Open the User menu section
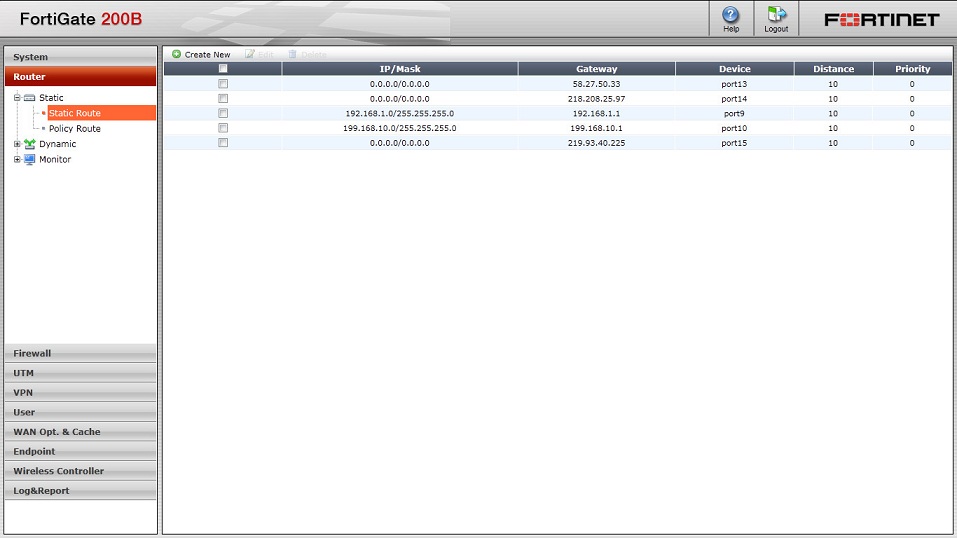The image size is (957, 538). tap(81, 412)
